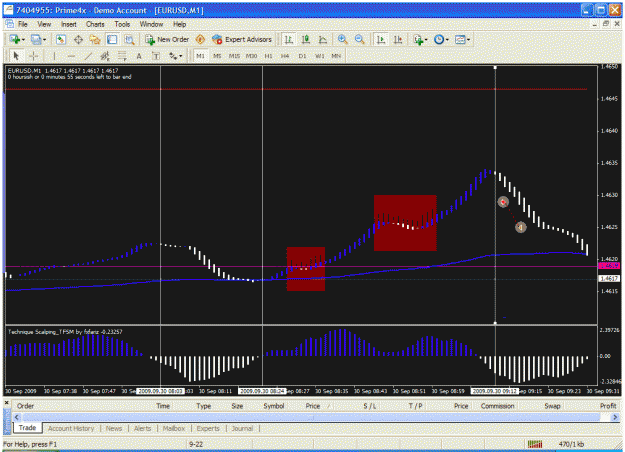Select the trendline drawing tool
Image resolution: width=625 pixels, height=452 pixels.
tap(88, 56)
